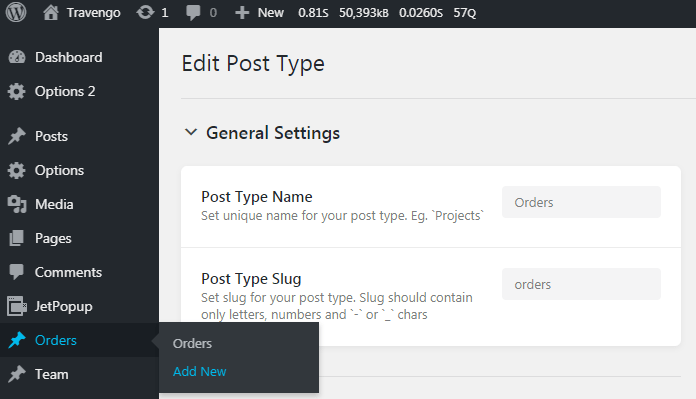
Task: Click the updates count 1
Action: coord(165,13)
